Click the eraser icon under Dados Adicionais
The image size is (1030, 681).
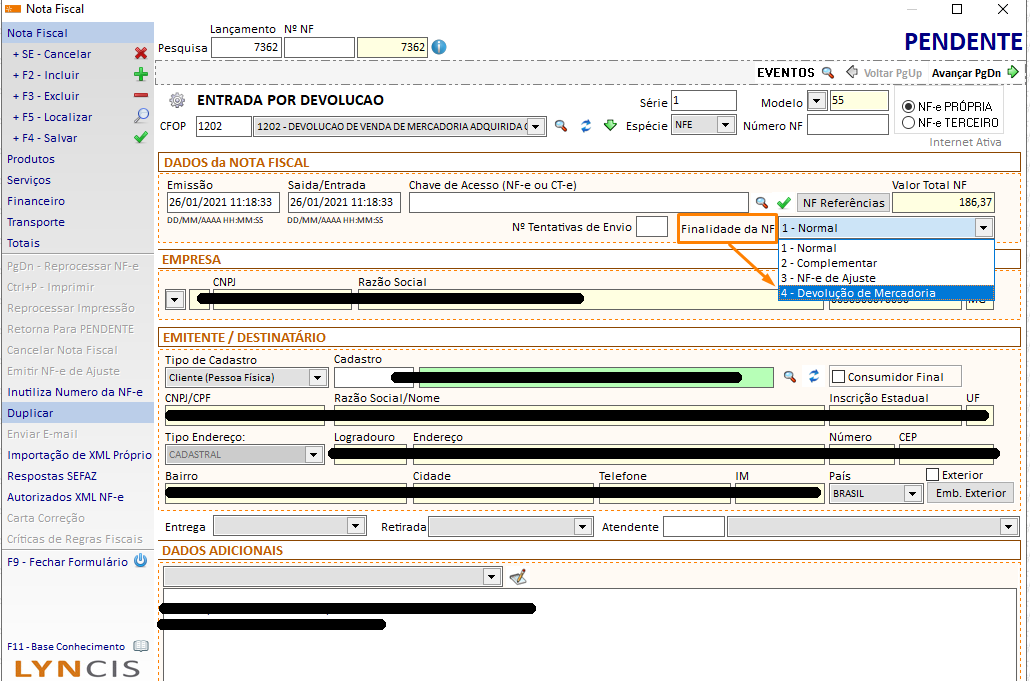517,577
